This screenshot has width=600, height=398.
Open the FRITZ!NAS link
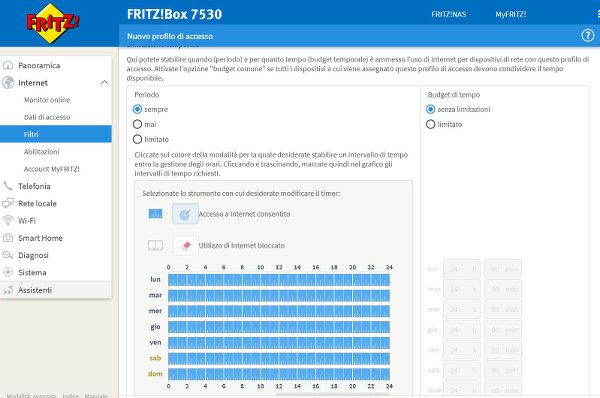point(449,15)
